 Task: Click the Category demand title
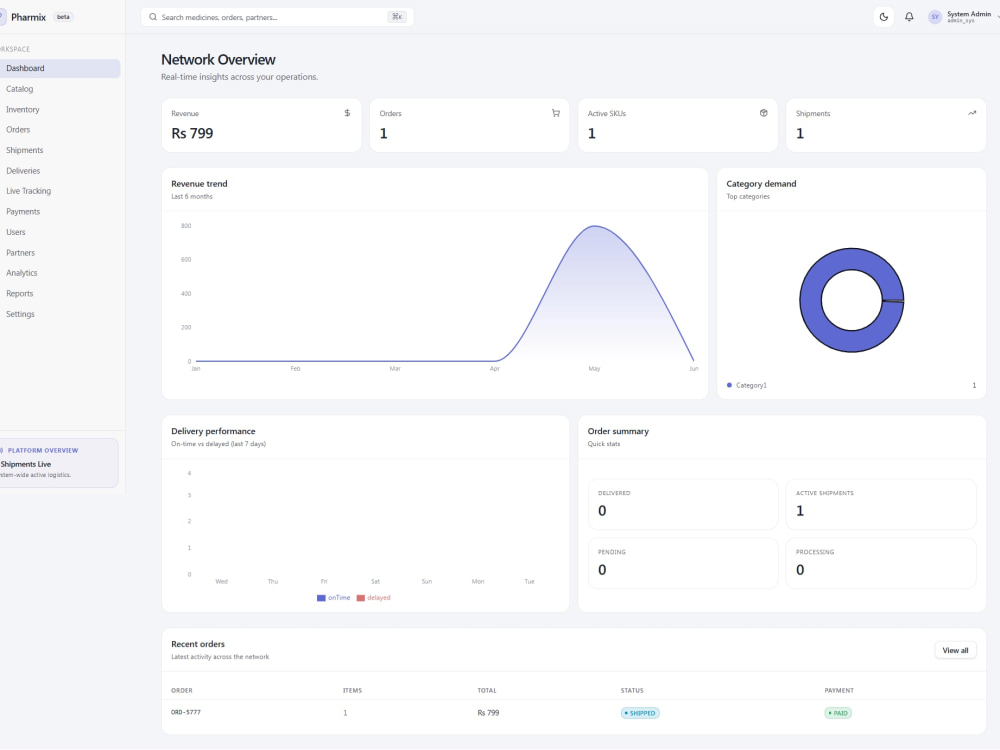point(761,184)
